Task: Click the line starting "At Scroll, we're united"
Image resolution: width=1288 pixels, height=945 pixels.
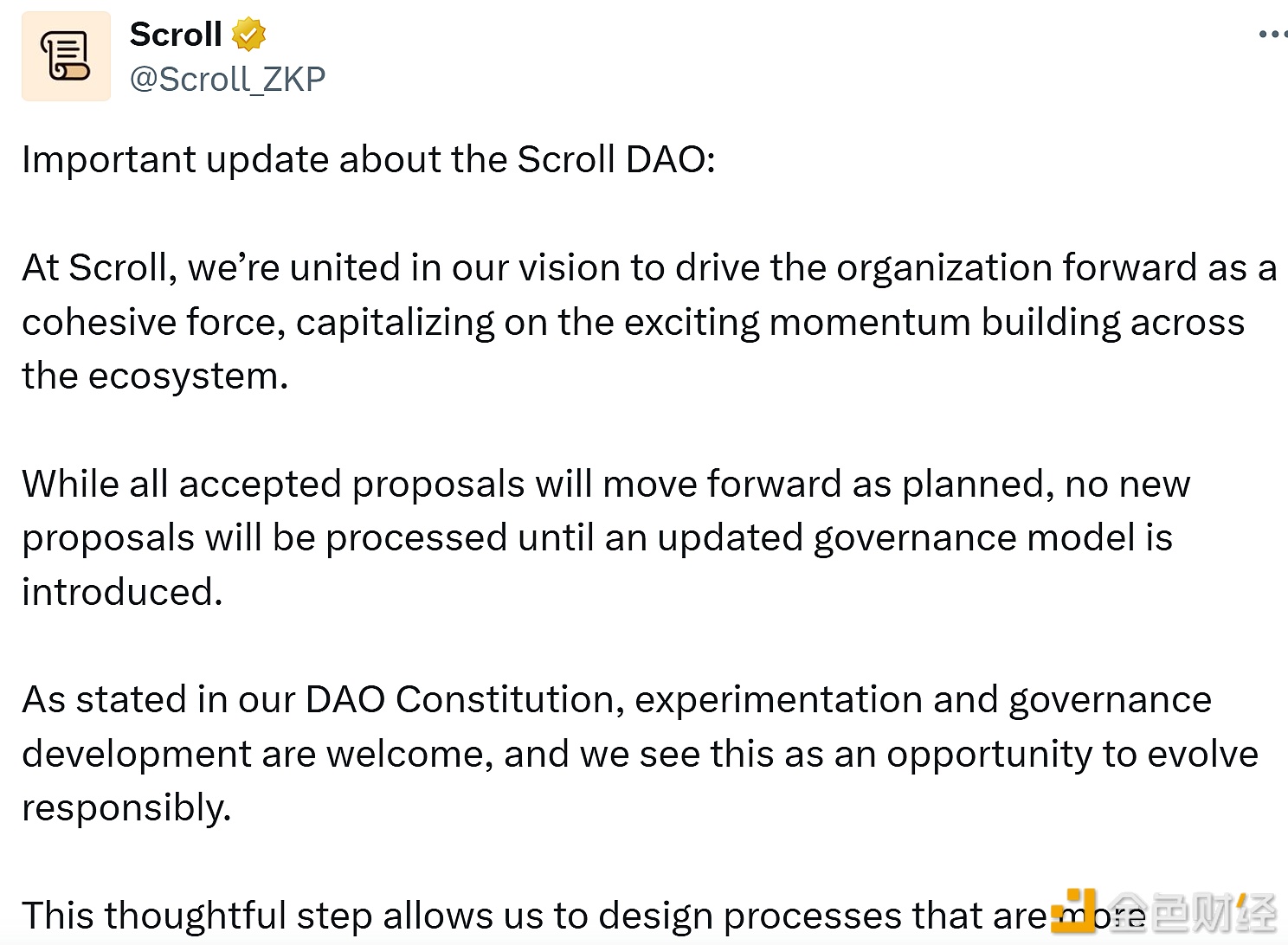Action: (649, 268)
